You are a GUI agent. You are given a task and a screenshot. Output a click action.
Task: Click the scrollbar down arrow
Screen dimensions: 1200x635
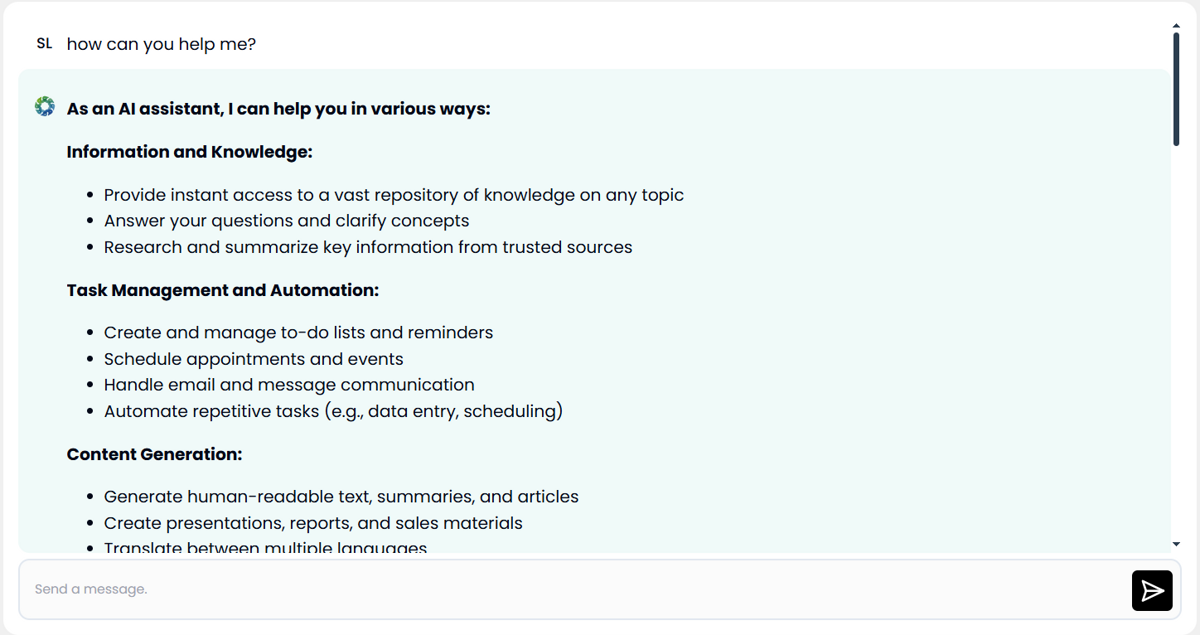pos(1176,544)
